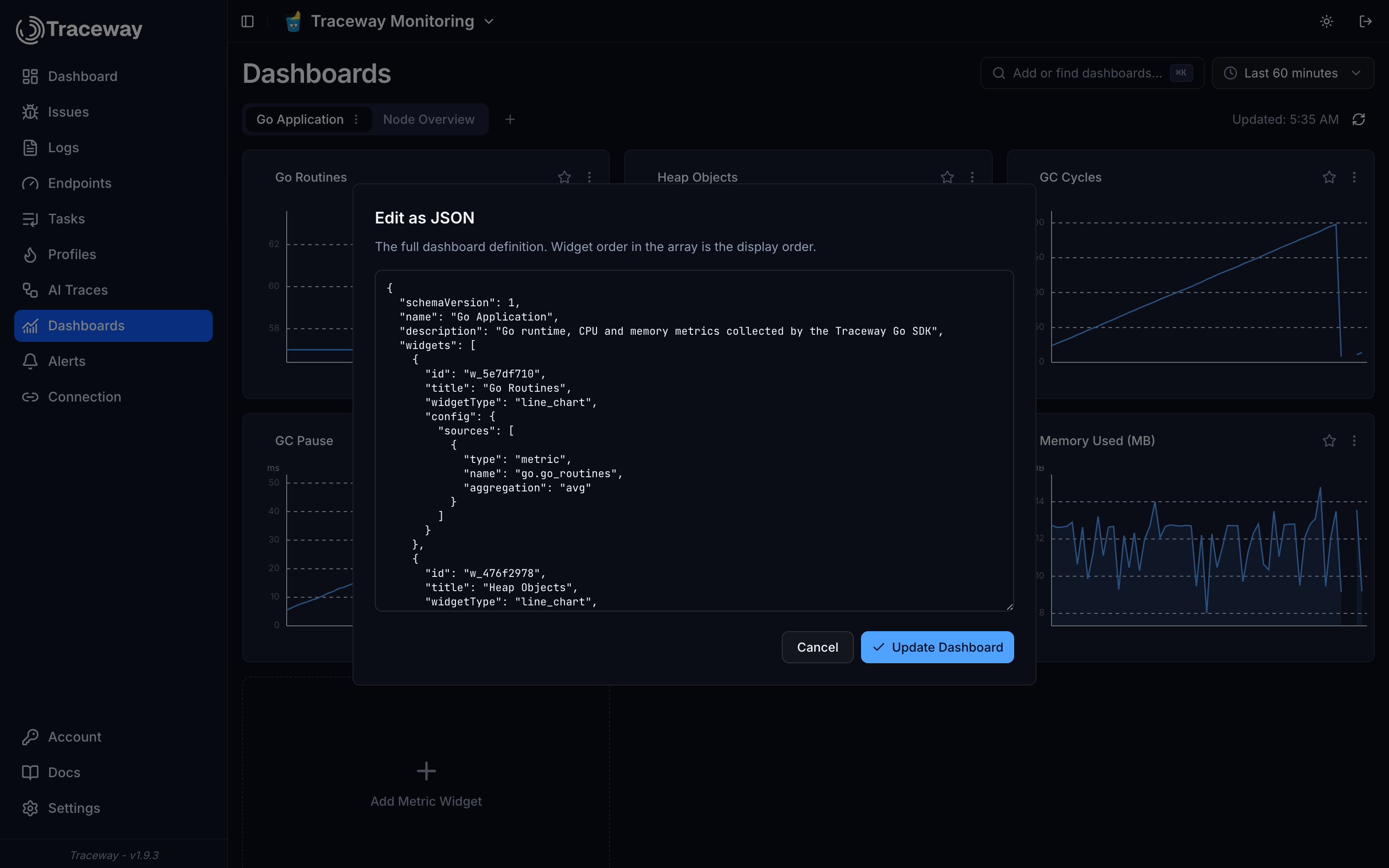Open the Account page
The width and height of the screenshot is (1389, 868).
coord(113,737)
